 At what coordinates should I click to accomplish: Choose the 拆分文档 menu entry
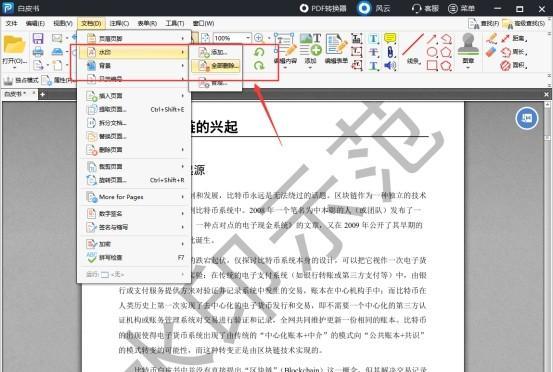[134, 123]
